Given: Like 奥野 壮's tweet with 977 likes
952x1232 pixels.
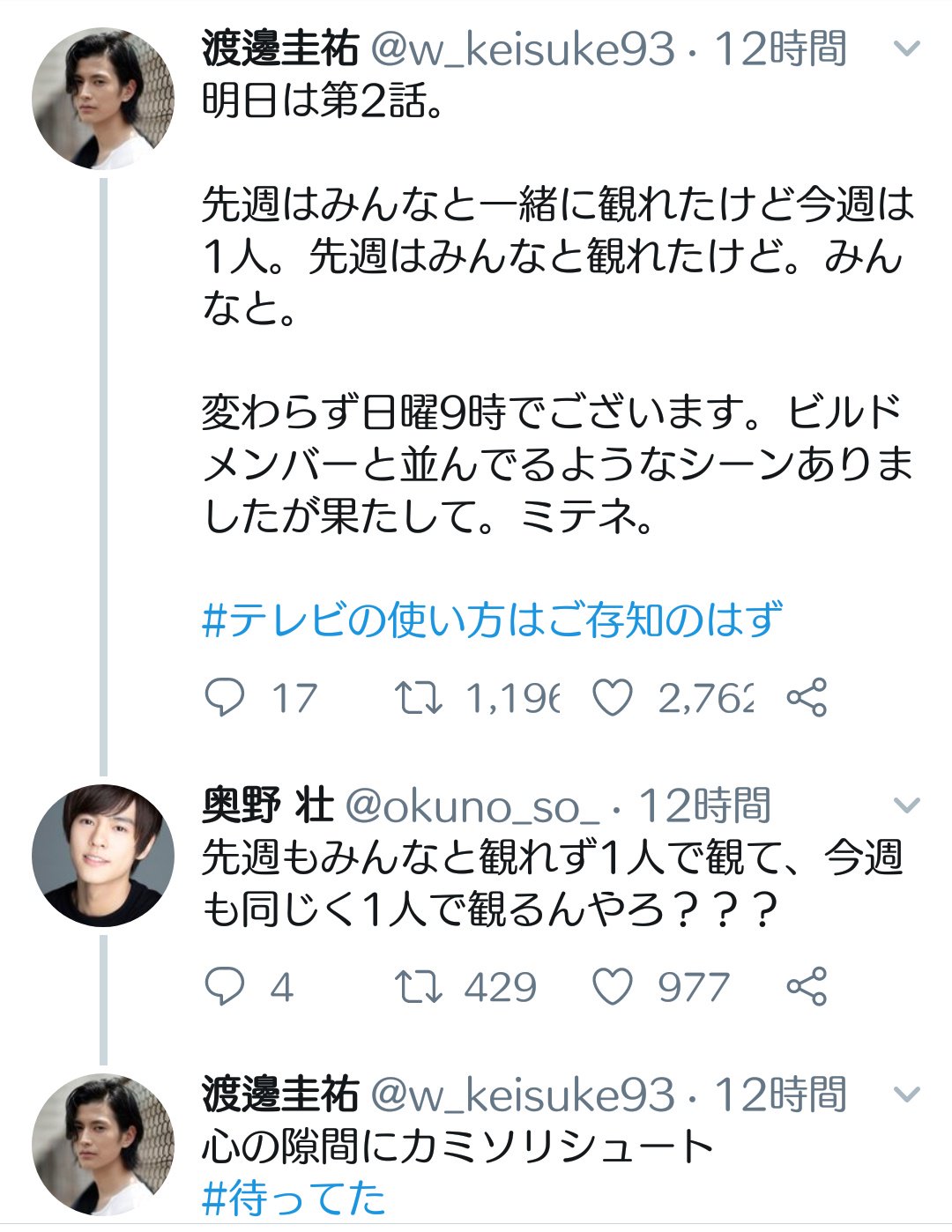Looking at the screenshot, I should 613,986.
